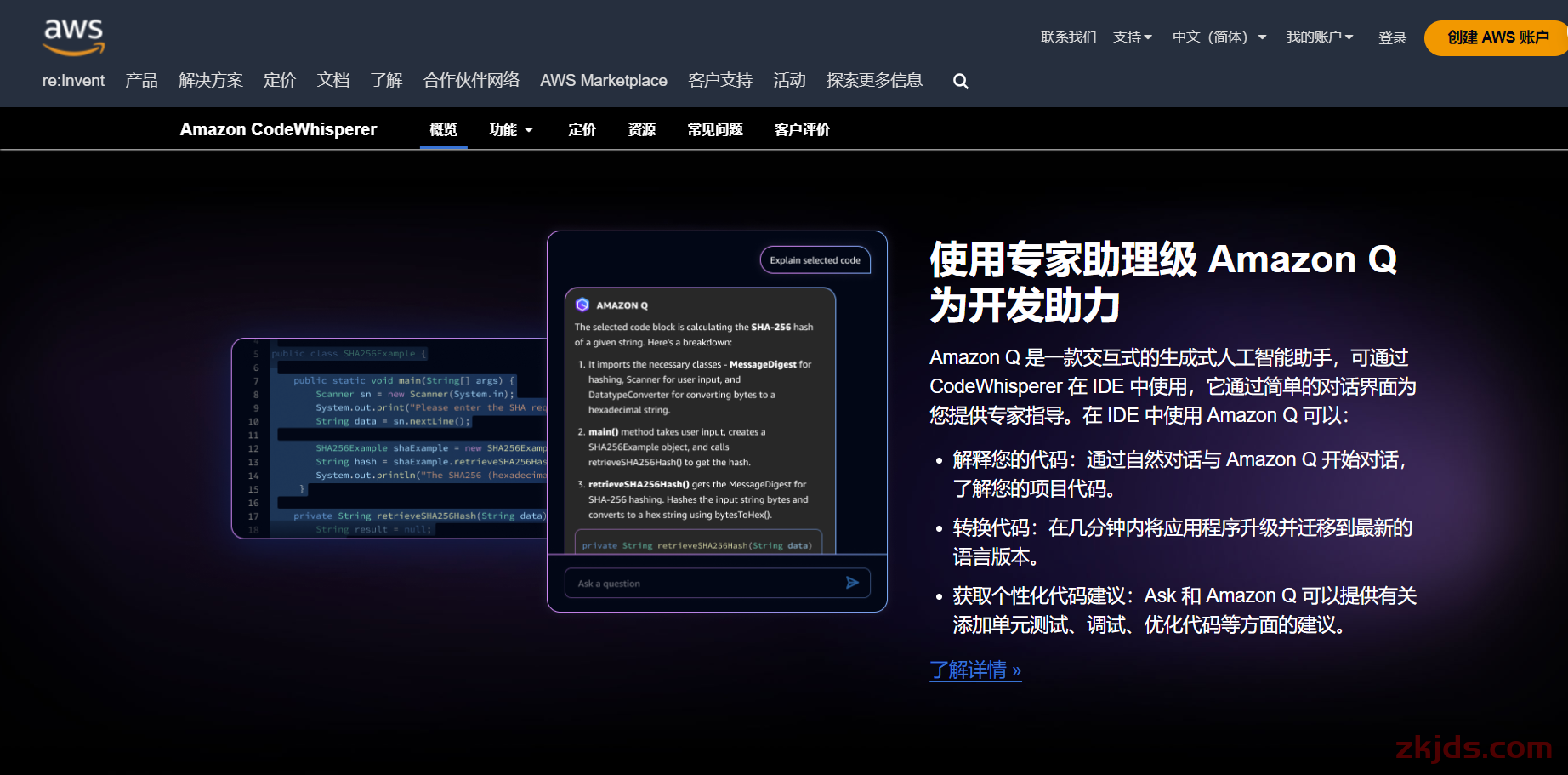This screenshot has height=775, width=1568.
Task: Open the 合作伙伴网络 menu
Action: tap(472, 81)
